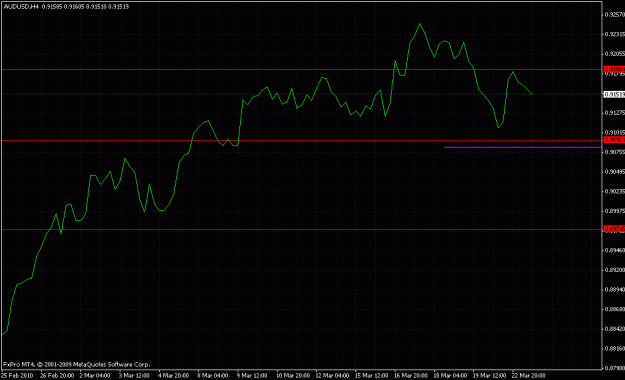Click the 0.90235 price axis label
The image size is (625, 380).
[x=615, y=191]
